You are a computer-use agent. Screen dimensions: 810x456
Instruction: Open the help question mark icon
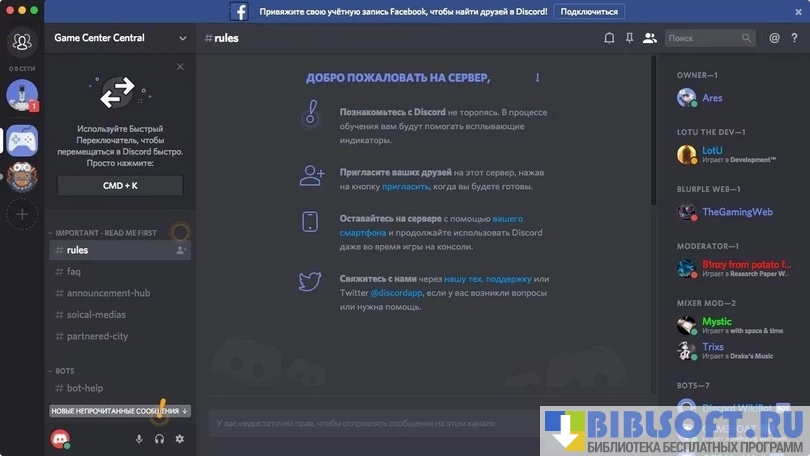tap(796, 38)
